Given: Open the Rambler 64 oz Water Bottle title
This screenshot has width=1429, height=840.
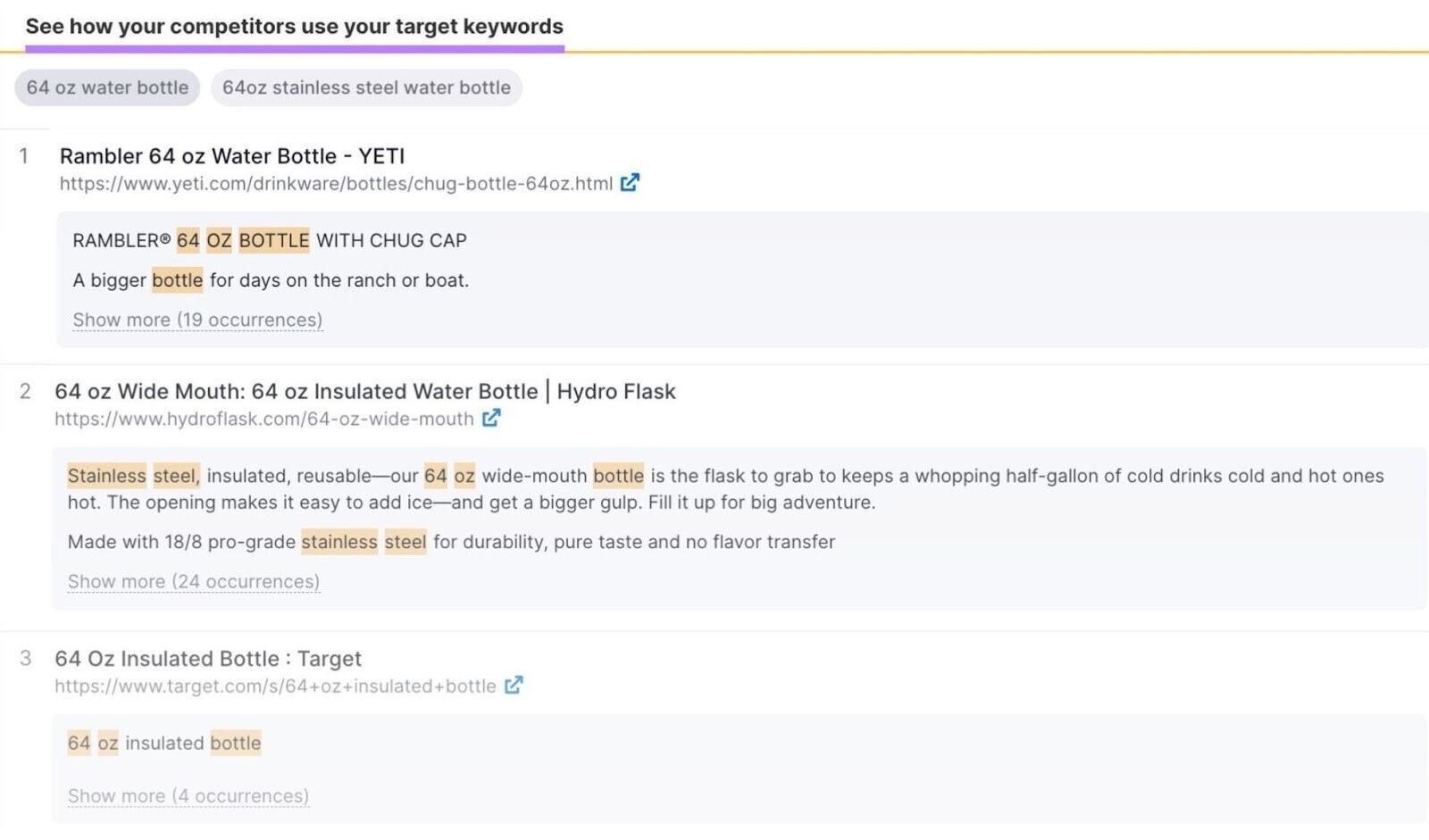Looking at the screenshot, I should click(232, 155).
